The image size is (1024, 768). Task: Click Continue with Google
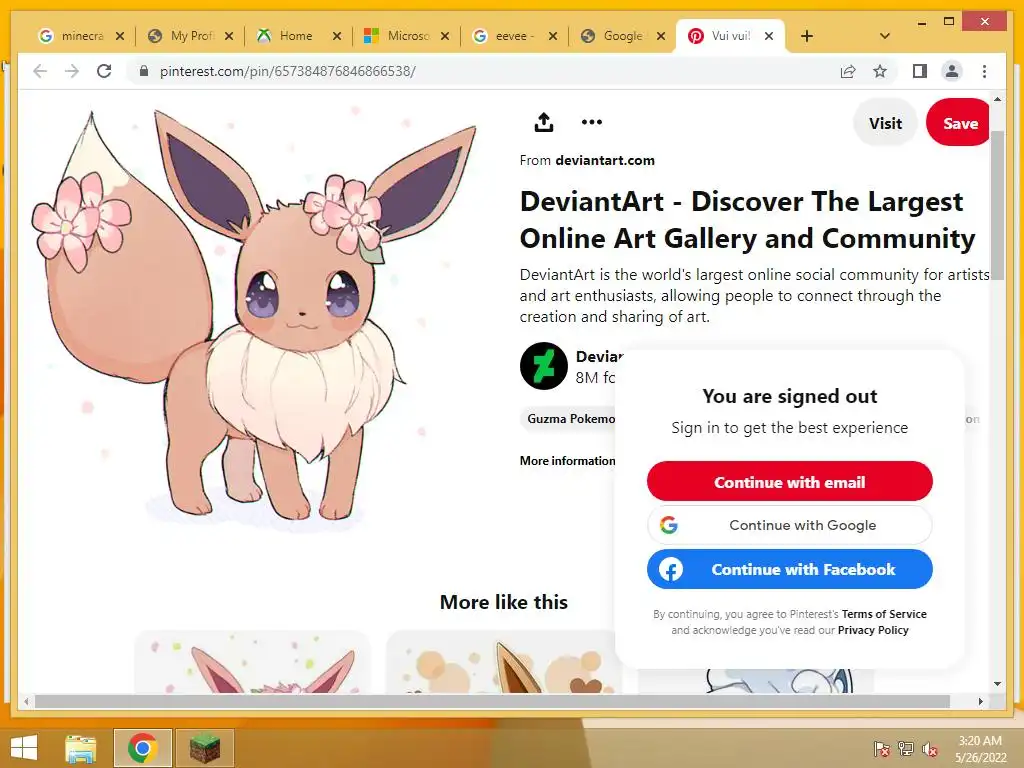[x=790, y=525]
